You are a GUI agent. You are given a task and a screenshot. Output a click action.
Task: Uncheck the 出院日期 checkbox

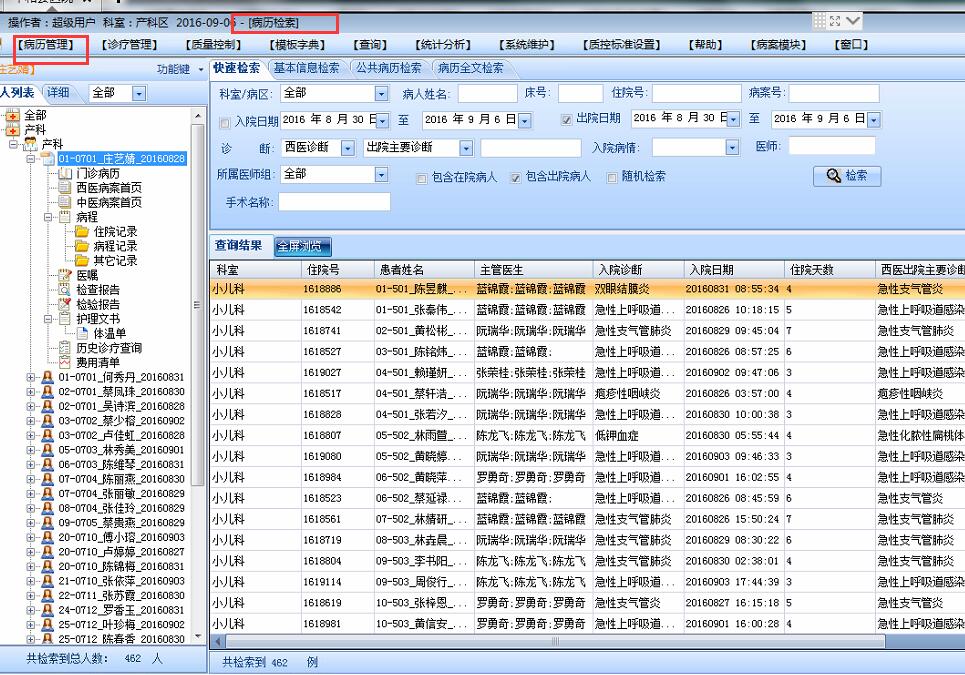tap(567, 119)
